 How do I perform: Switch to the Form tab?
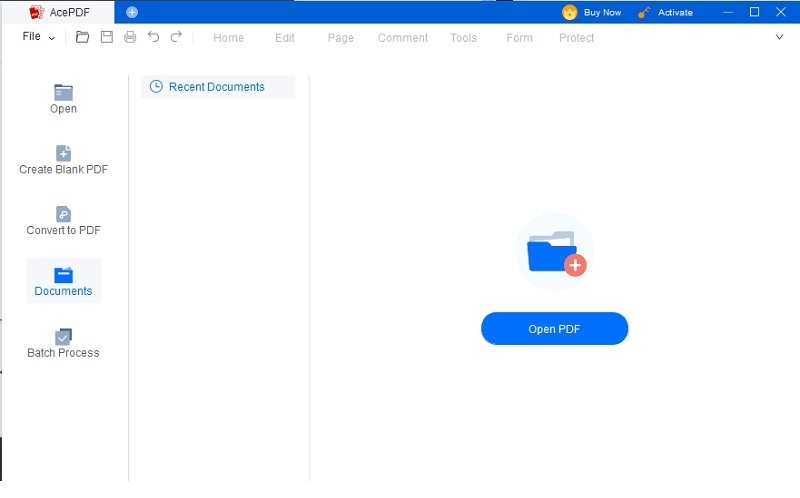coord(519,38)
